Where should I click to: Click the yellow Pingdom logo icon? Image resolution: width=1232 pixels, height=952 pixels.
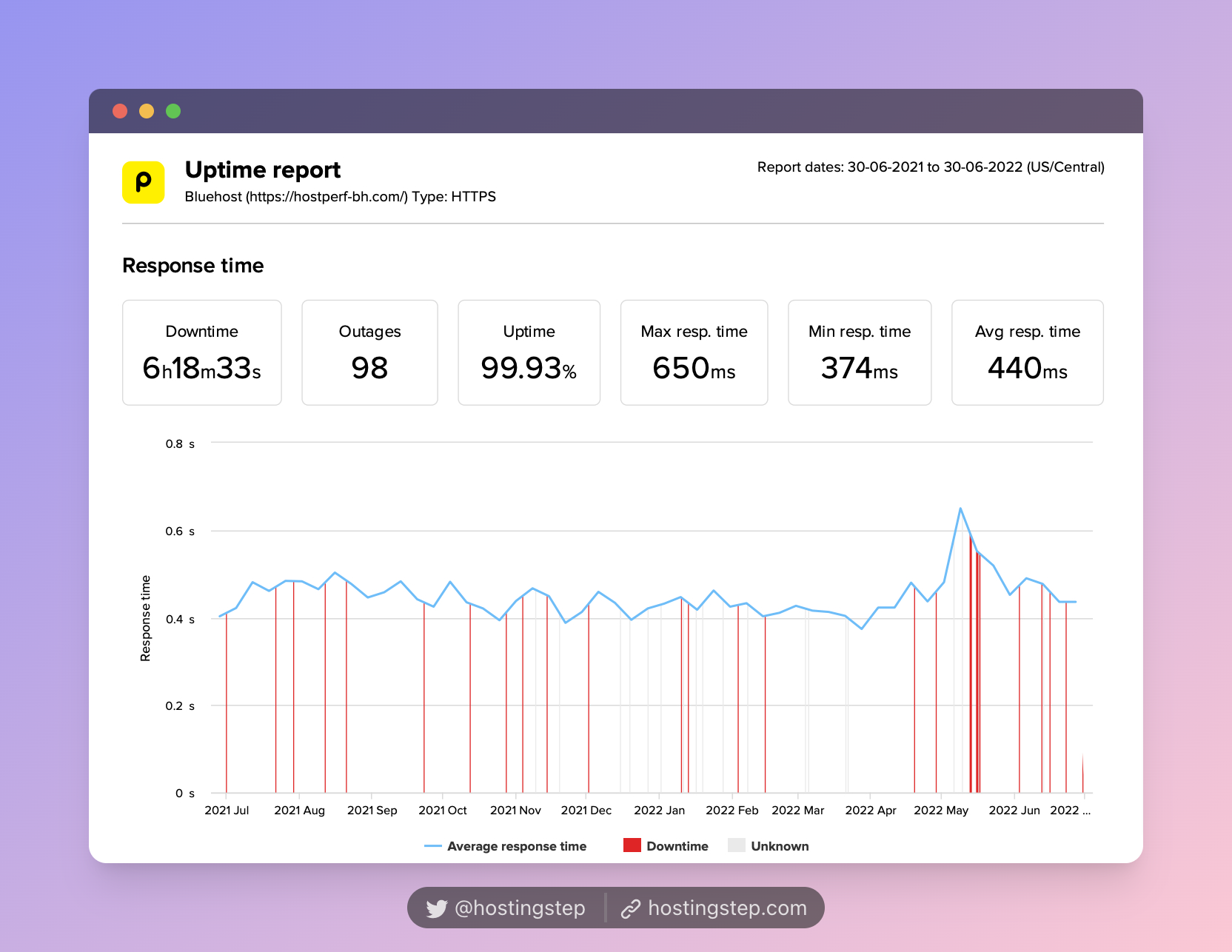tap(143, 182)
